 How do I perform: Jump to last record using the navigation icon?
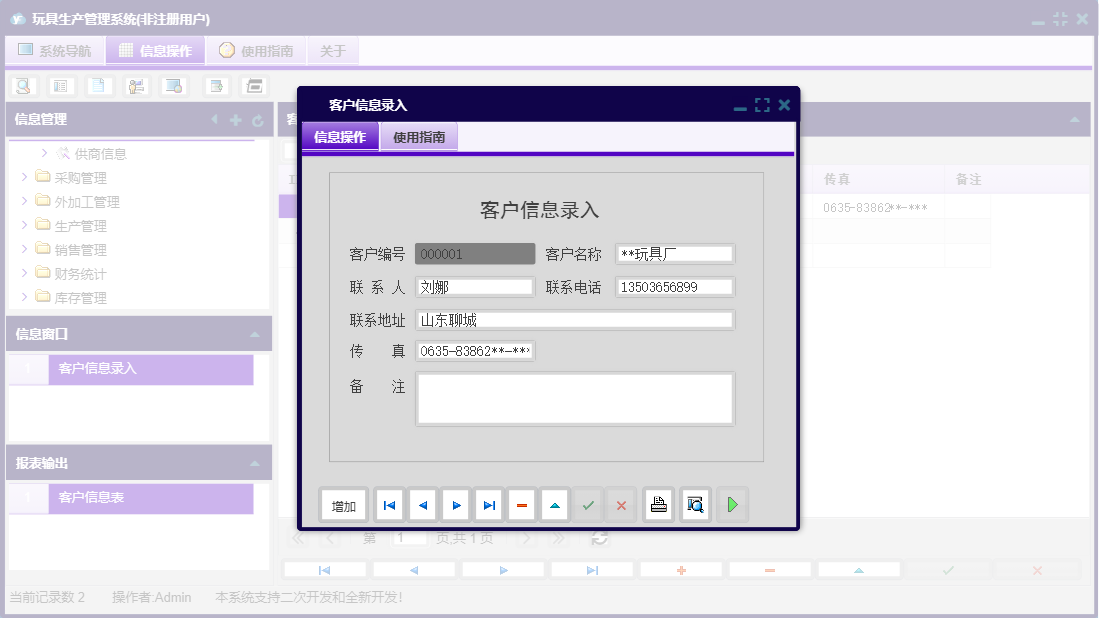coord(488,505)
